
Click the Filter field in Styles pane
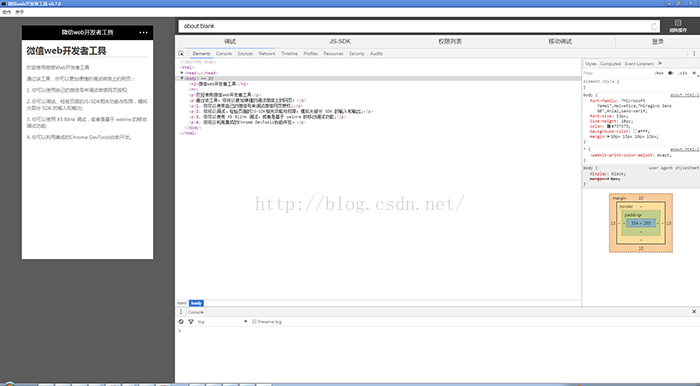tap(617, 73)
